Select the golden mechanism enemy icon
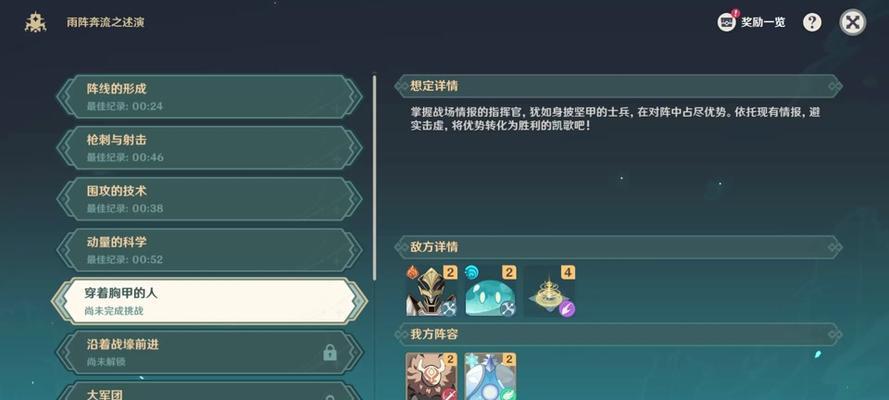The image size is (889, 400). point(549,291)
